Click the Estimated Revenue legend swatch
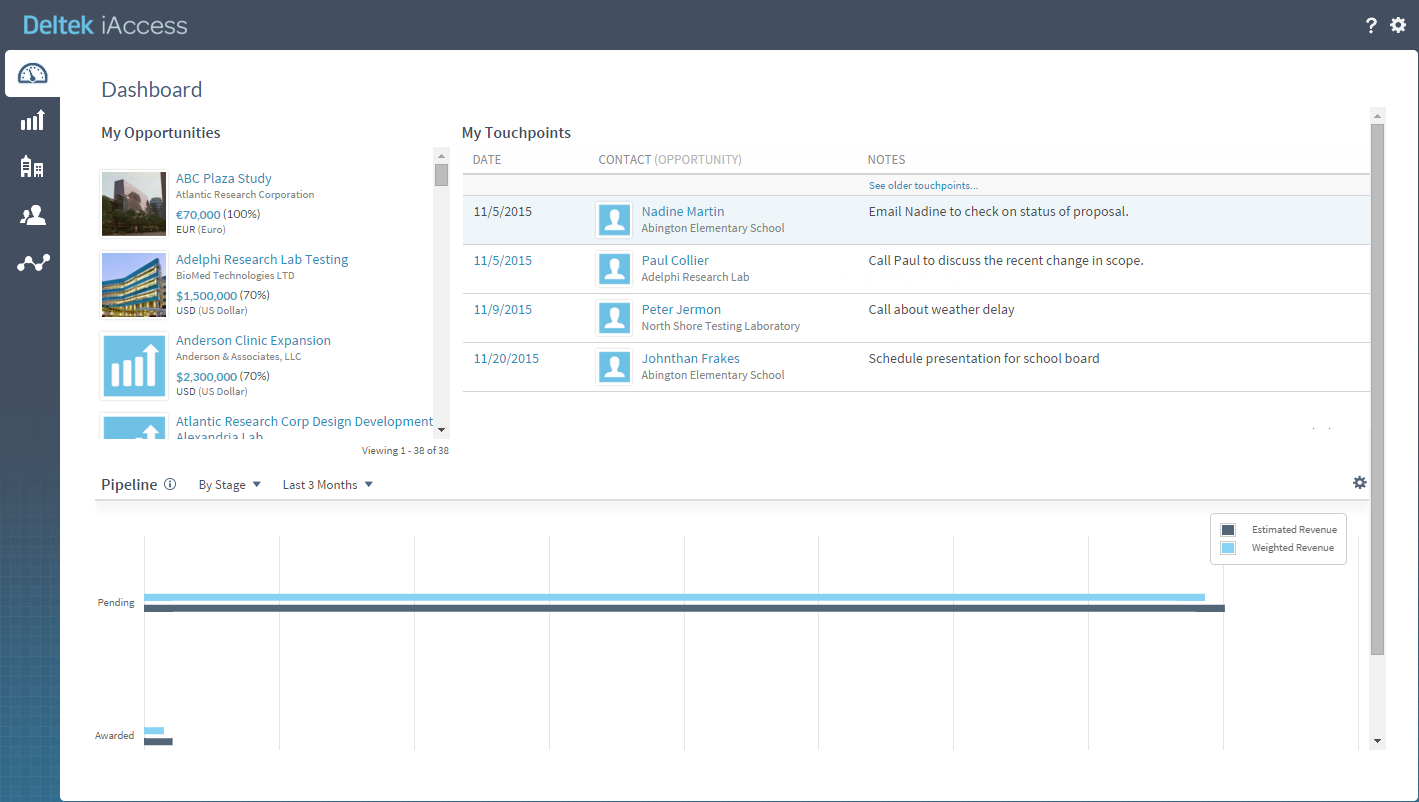The width and height of the screenshot is (1419, 802). click(x=1228, y=530)
